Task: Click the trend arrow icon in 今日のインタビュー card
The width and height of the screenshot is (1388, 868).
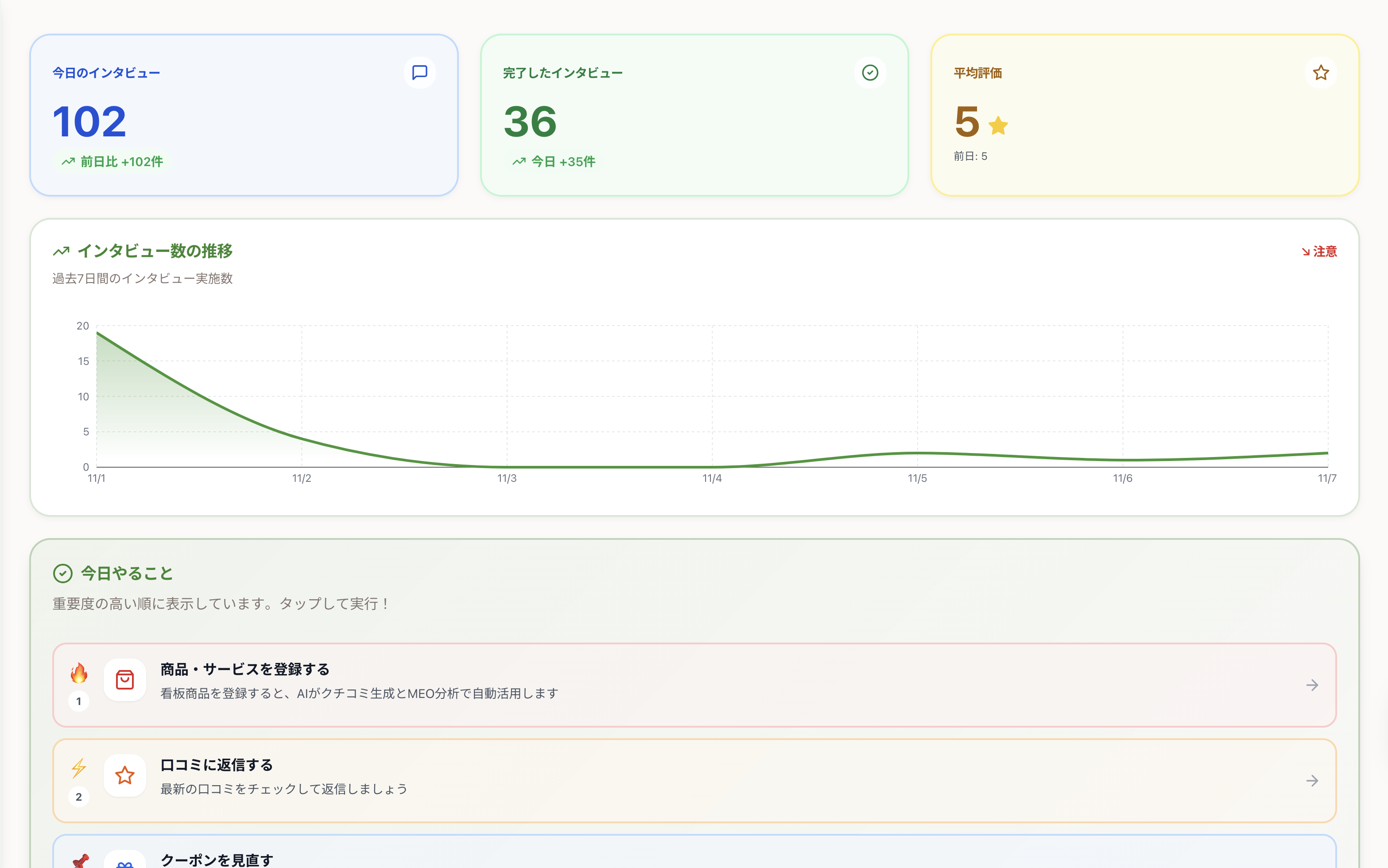Action: pyautogui.click(x=67, y=161)
